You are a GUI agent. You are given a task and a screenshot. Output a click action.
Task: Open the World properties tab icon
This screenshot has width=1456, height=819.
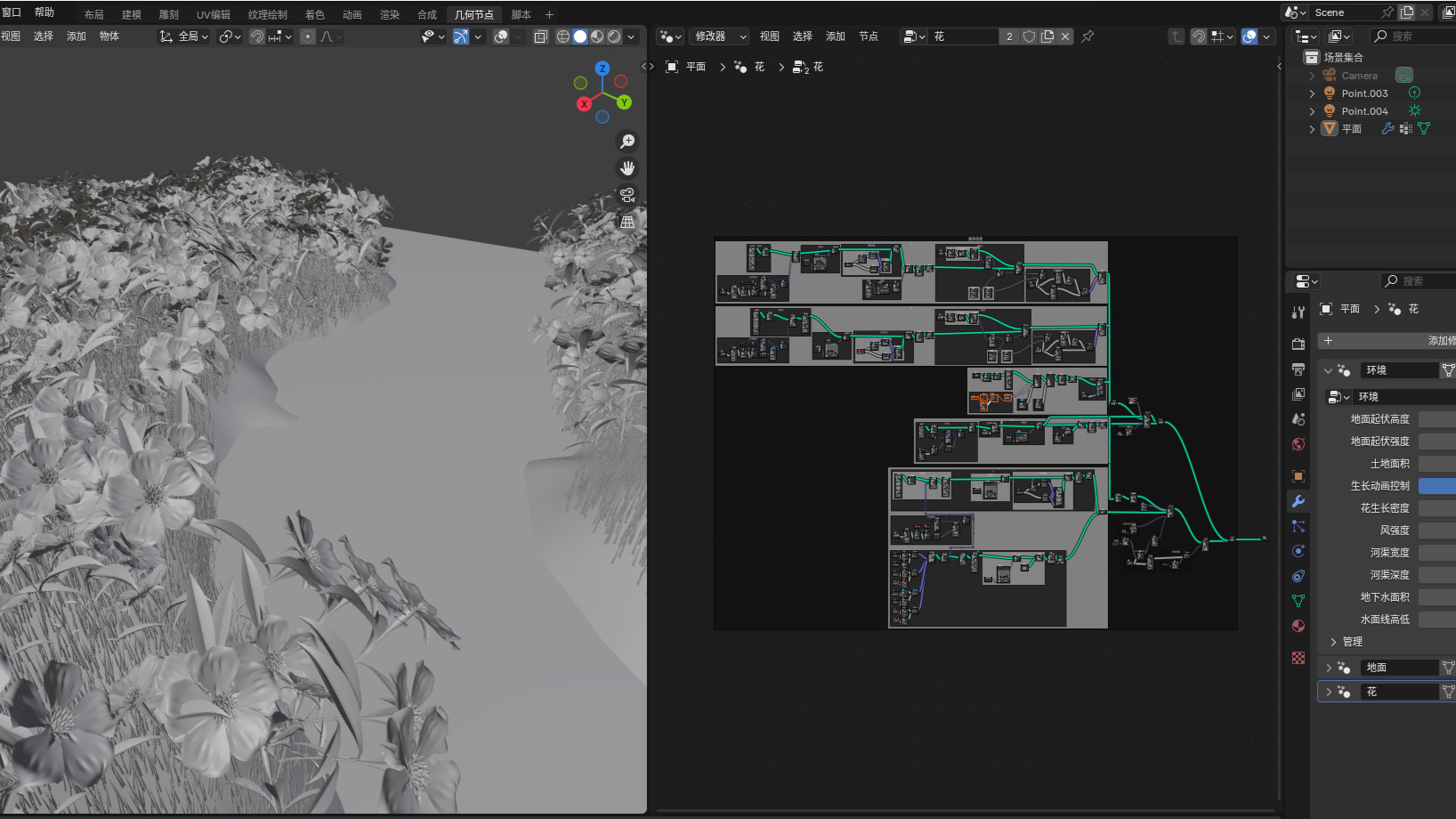click(x=1298, y=444)
